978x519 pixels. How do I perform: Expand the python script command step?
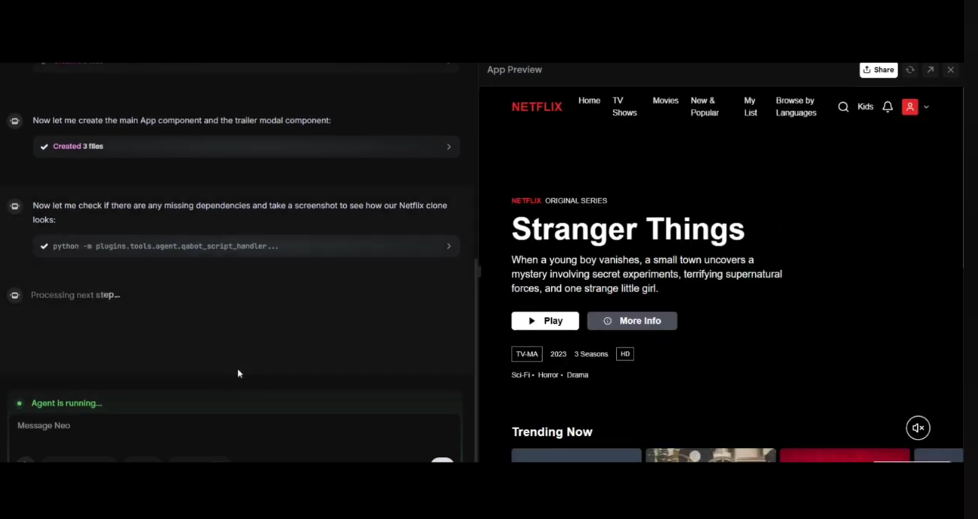tap(448, 246)
